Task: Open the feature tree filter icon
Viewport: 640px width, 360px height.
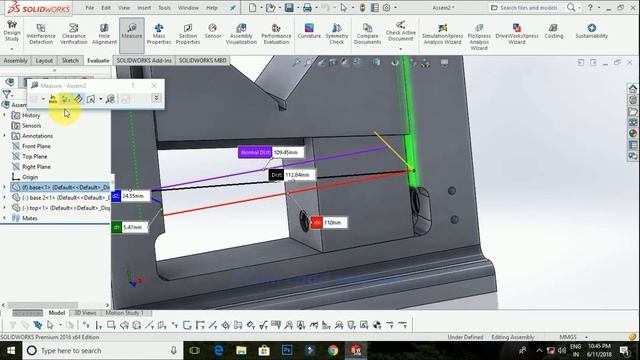Action: click(7, 94)
